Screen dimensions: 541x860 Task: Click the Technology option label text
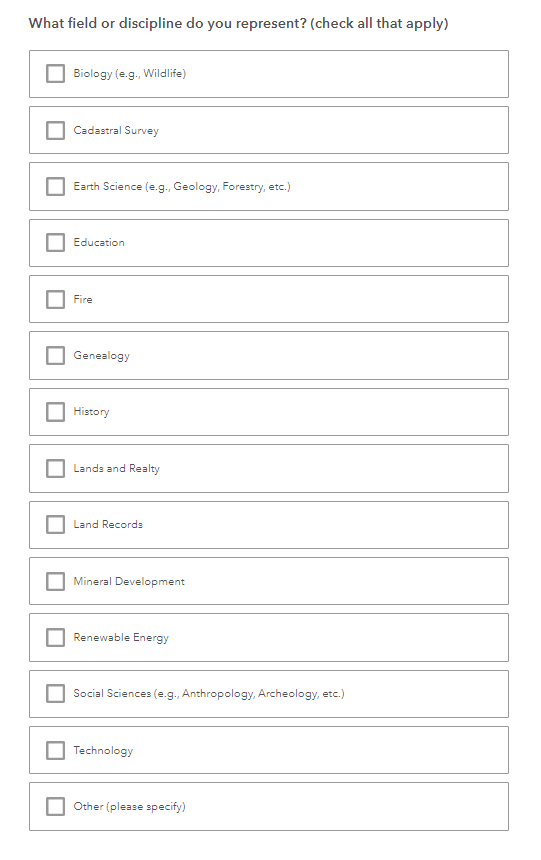tap(103, 750)
